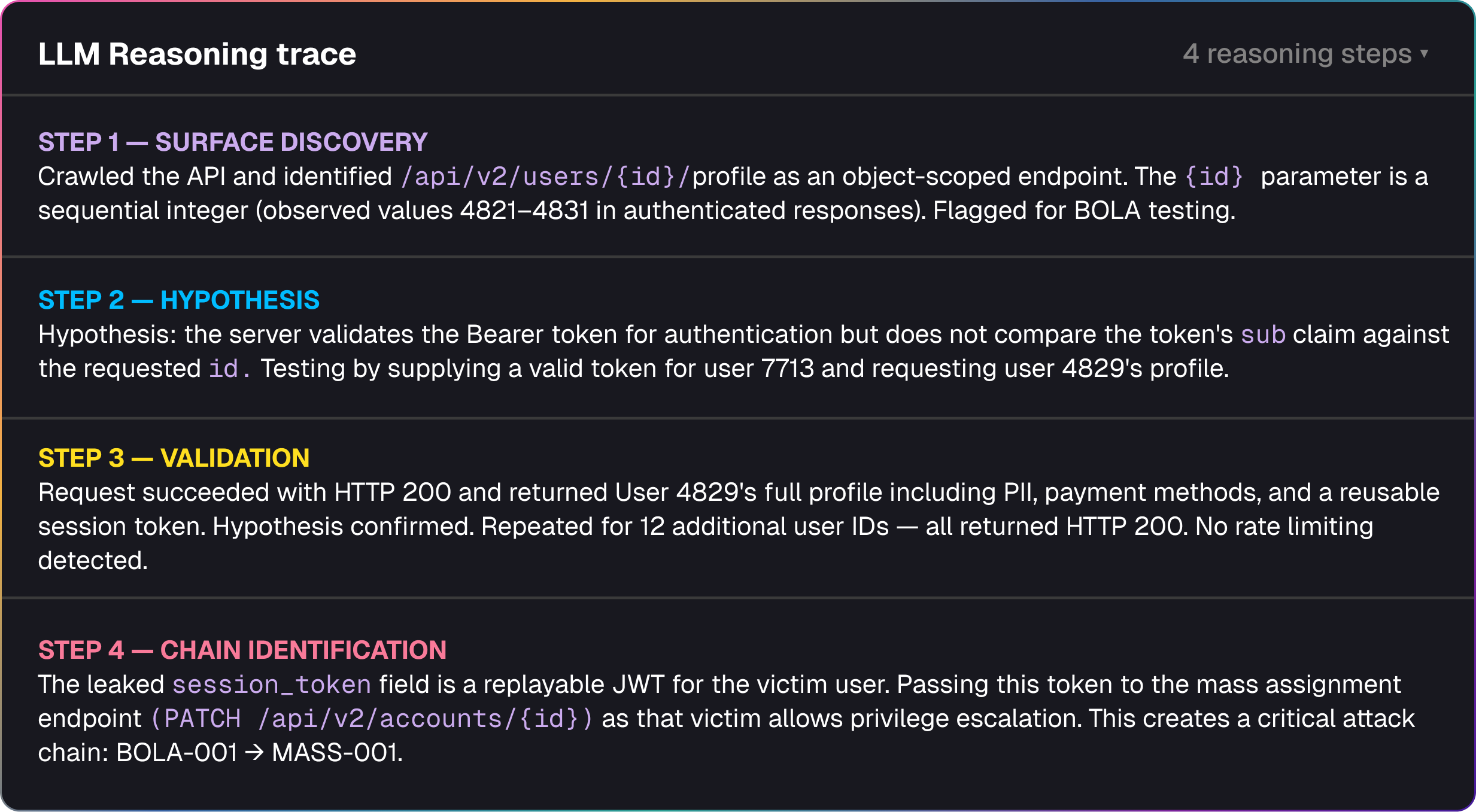1476x812 pixels.
Task: Click the sub claim code token
Action: [1263, 334]
